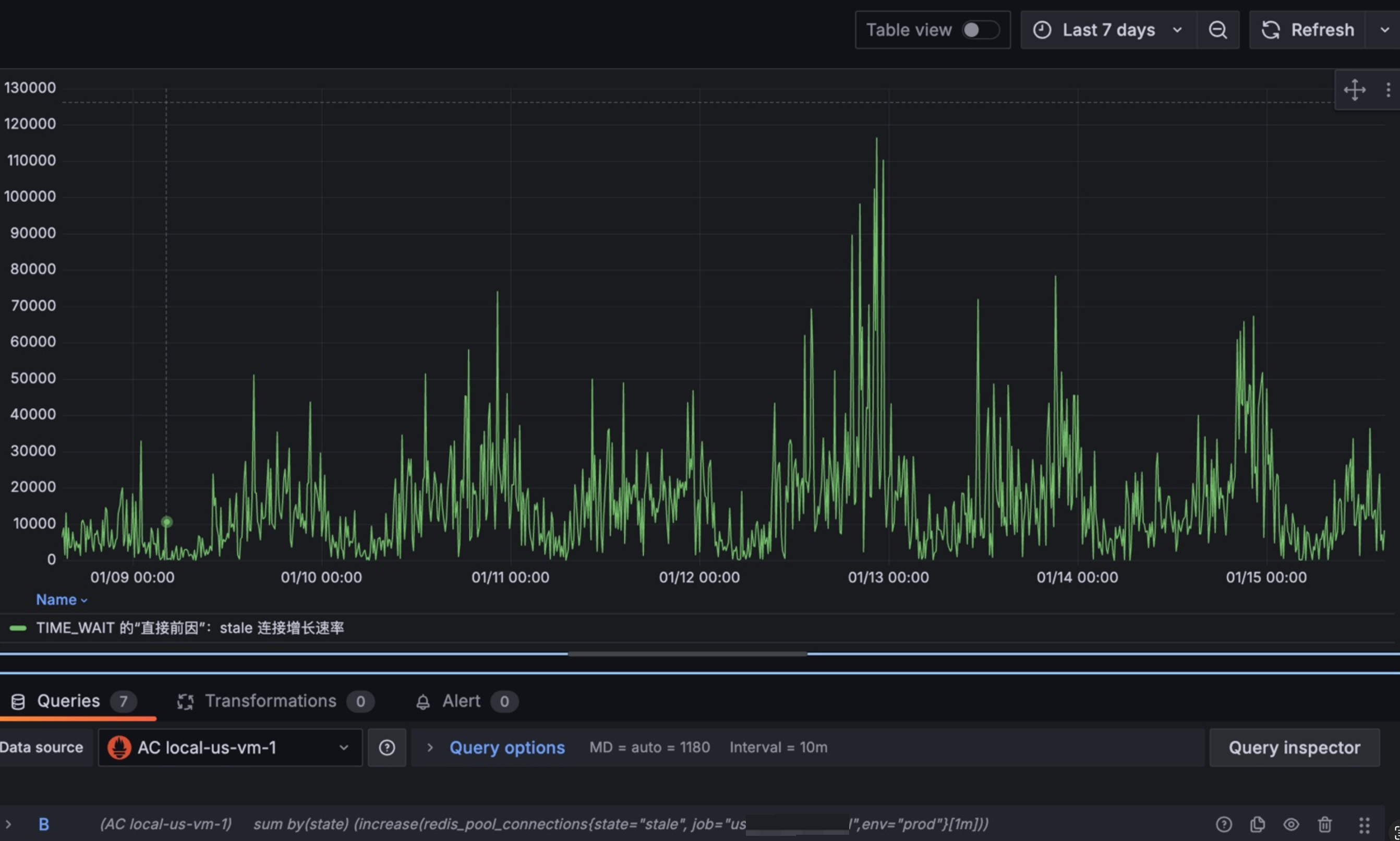Image resolution: width=1400 pixels, height=841 pixels.
Task: Toggle the TIME_WAIT stale series in the legend
Action: [x=190, y=628]
